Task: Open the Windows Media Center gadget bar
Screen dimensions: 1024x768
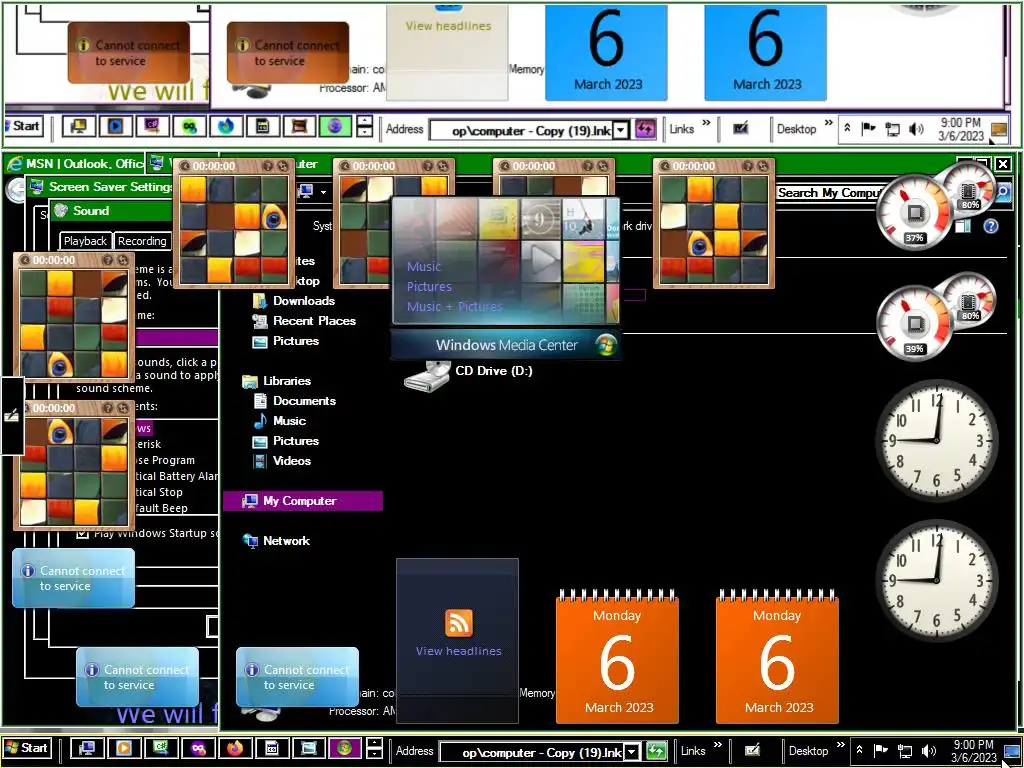Action: [505, 345]
